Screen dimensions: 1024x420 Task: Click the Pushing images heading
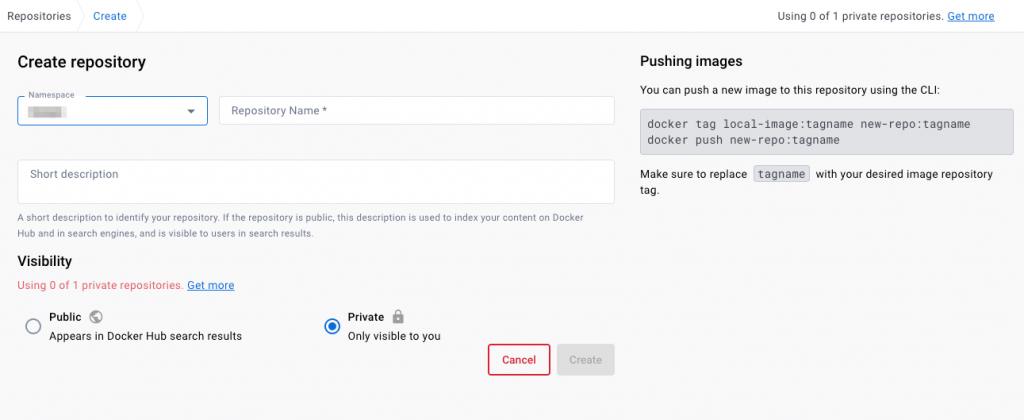click(691, 61)
